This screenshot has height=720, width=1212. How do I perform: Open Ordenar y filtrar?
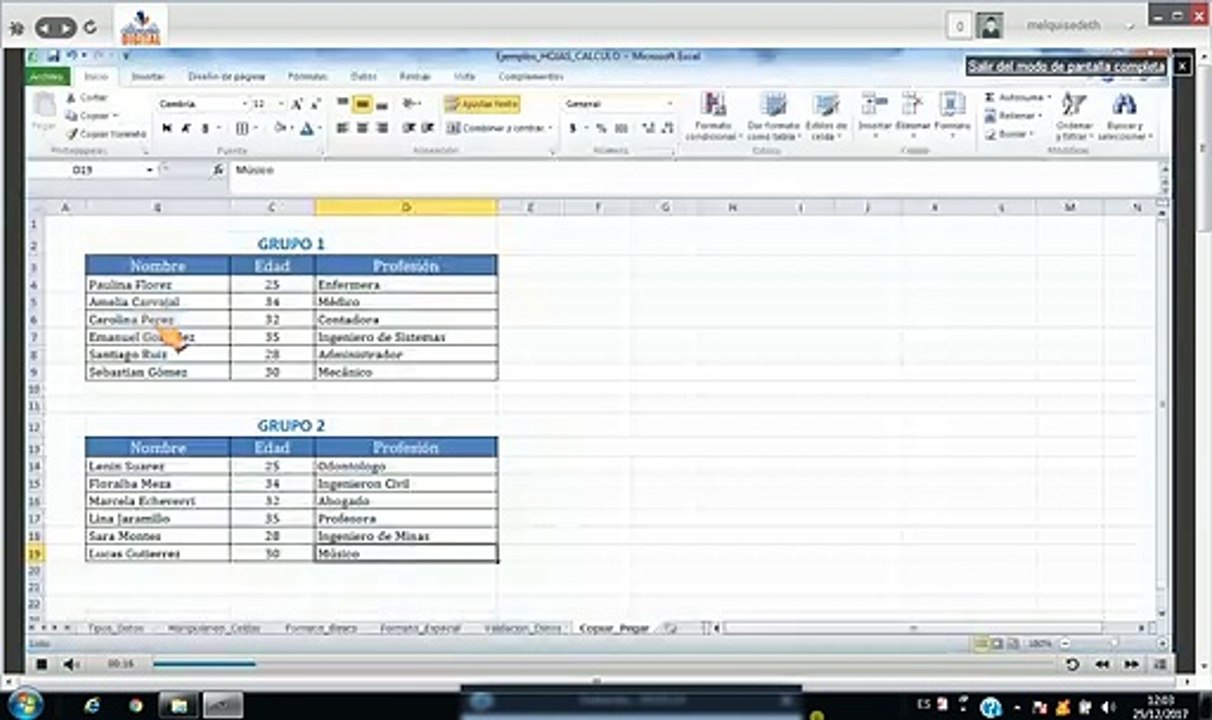[x=1074, y=116]
